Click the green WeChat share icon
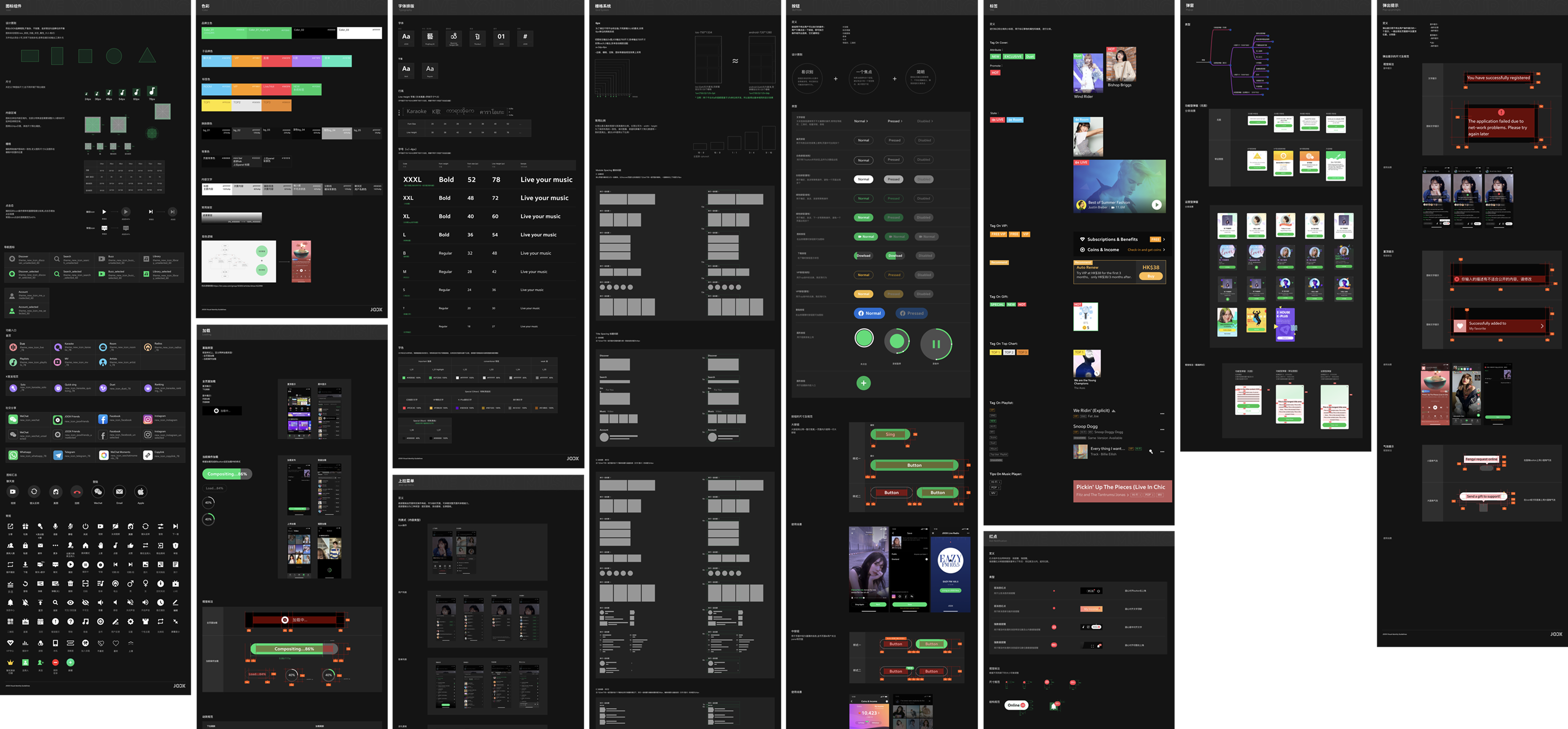This screenshot has height=729, width=1568. tap(13, 419)
